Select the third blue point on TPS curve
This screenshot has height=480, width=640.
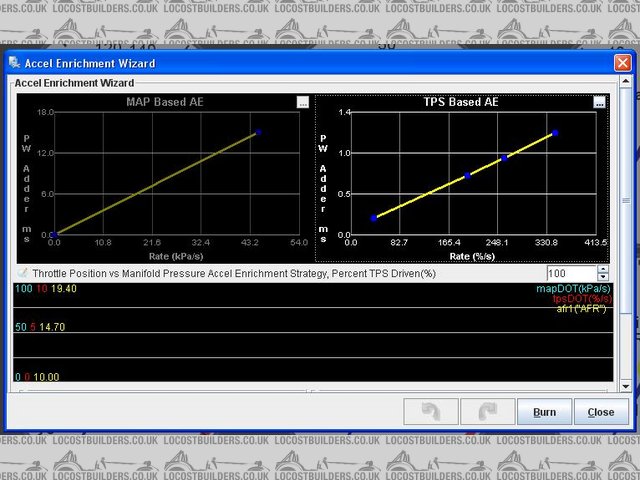click(504, 158)
